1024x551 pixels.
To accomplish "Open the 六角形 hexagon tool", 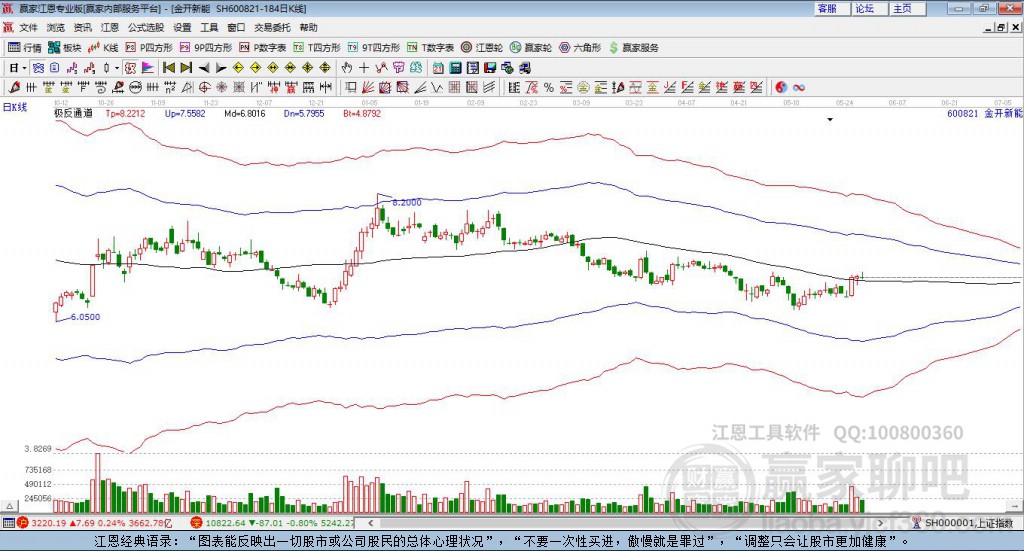I will pyautogui.click(x=580, y=48).
